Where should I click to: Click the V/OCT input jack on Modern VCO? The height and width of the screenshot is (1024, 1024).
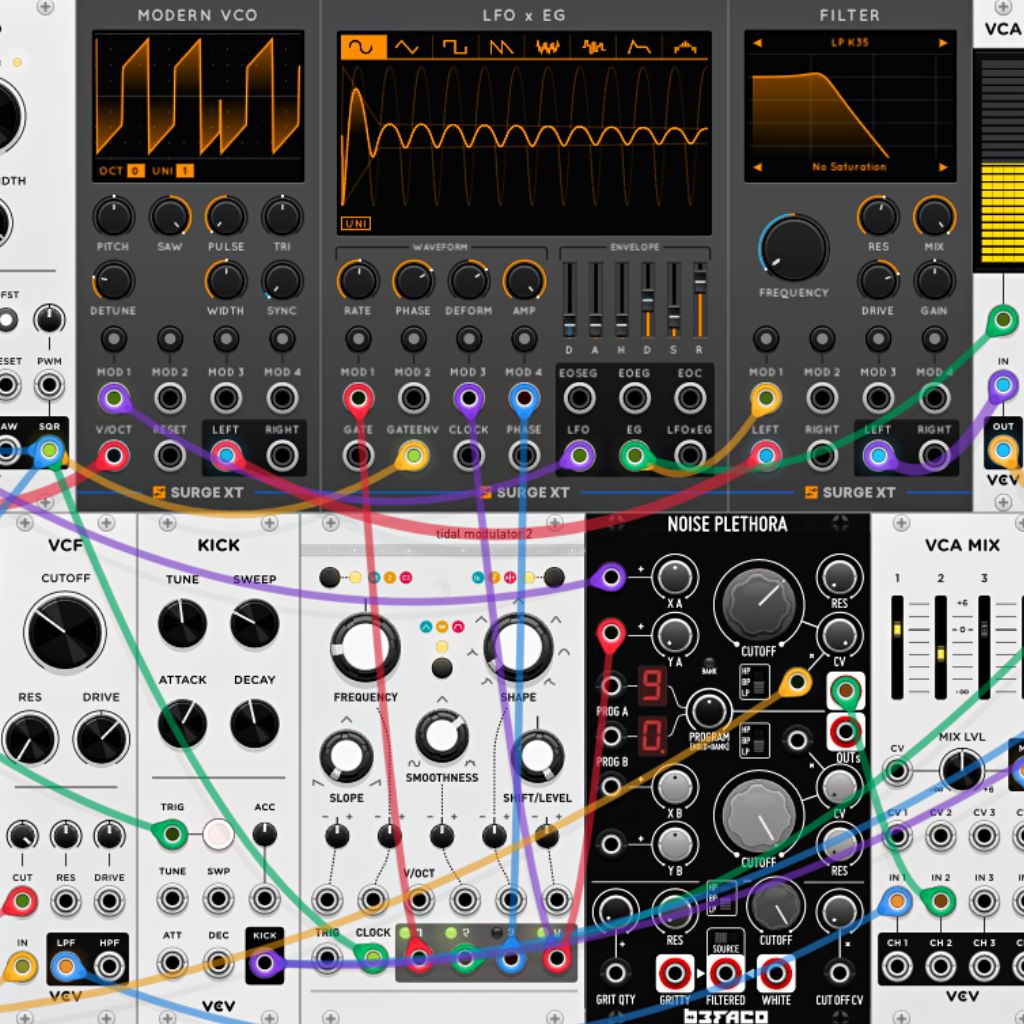(114, 455)
